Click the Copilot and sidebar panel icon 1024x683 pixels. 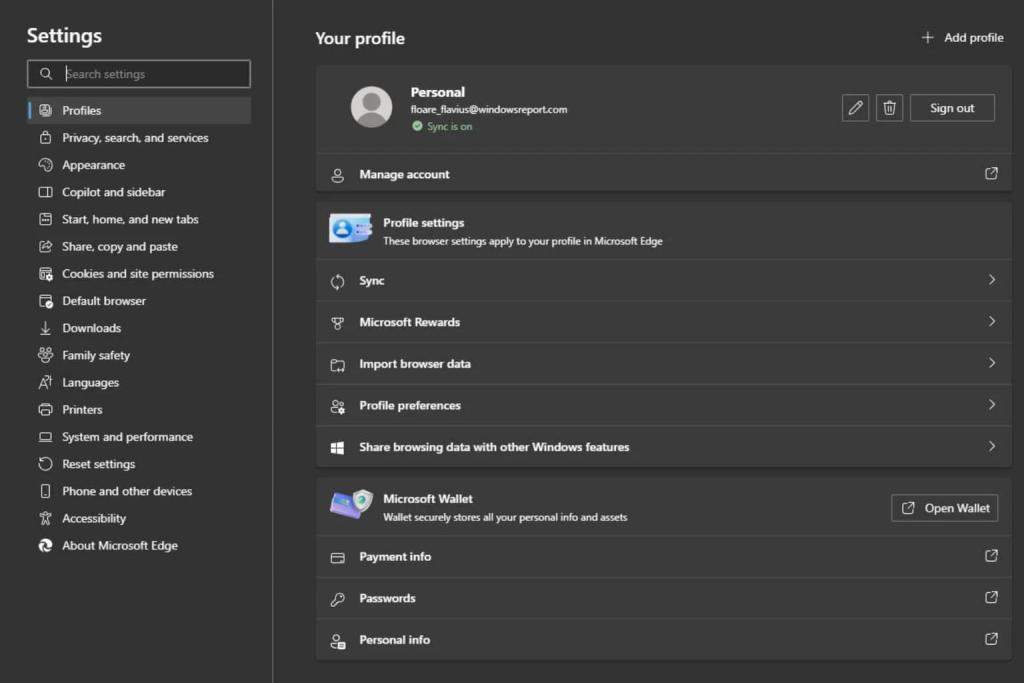point(46,192)
